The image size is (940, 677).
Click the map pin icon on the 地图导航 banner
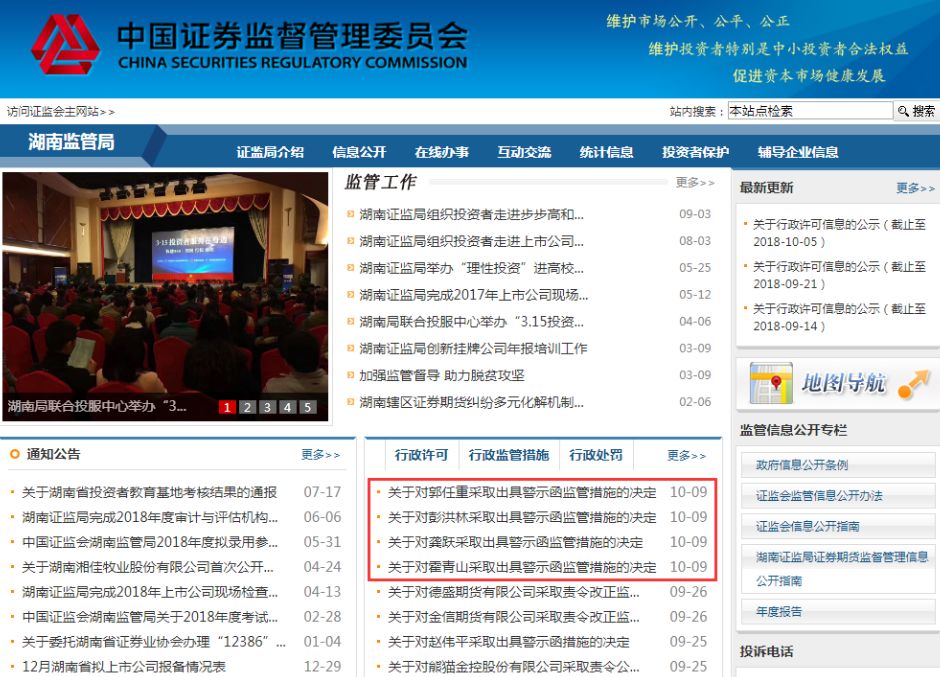coord(775,382)
